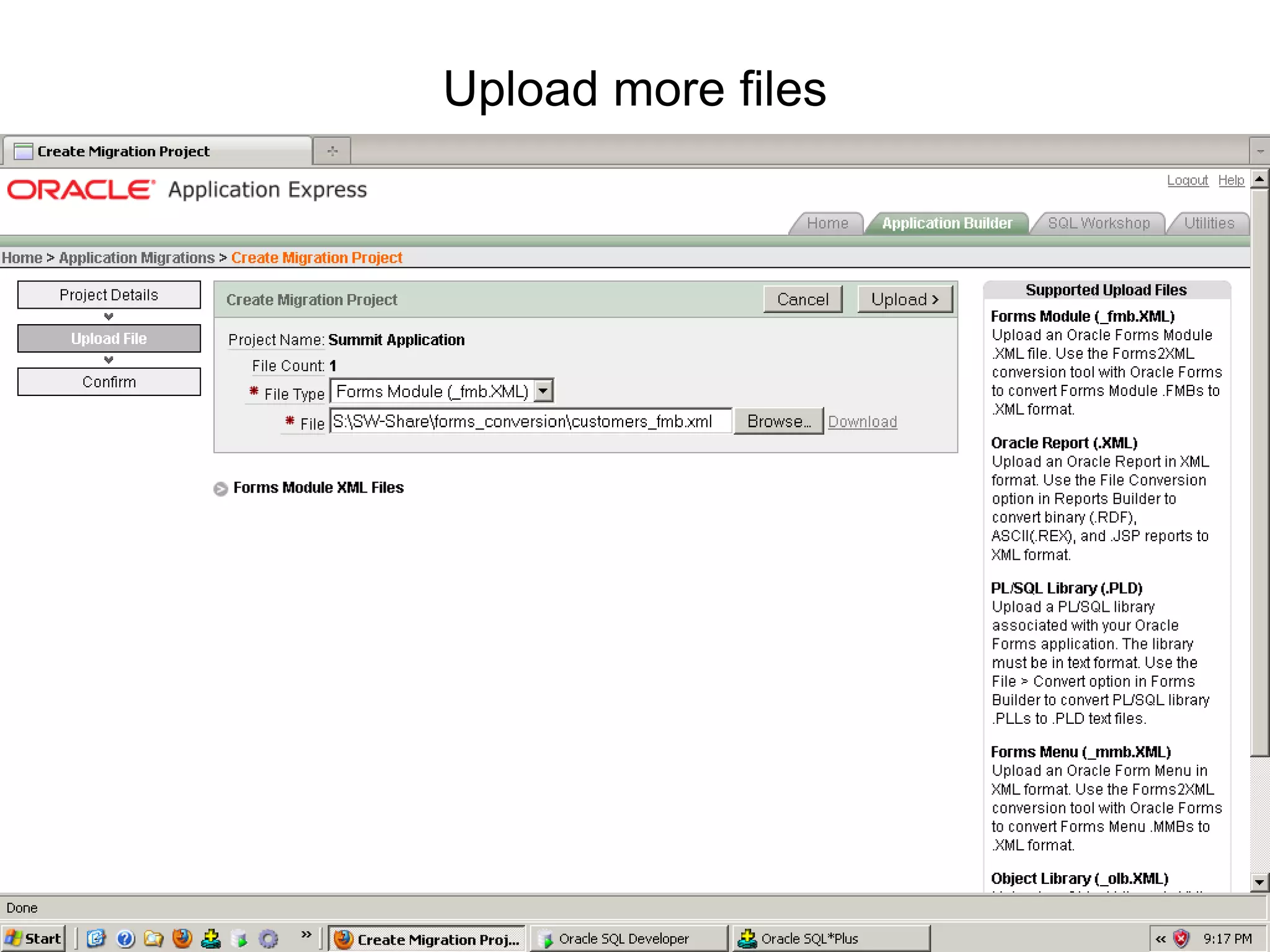Image resolution: width=1270 pixels, height=952 pixels.
Task: Click the Done status bar text
Action: click(22, 908)
